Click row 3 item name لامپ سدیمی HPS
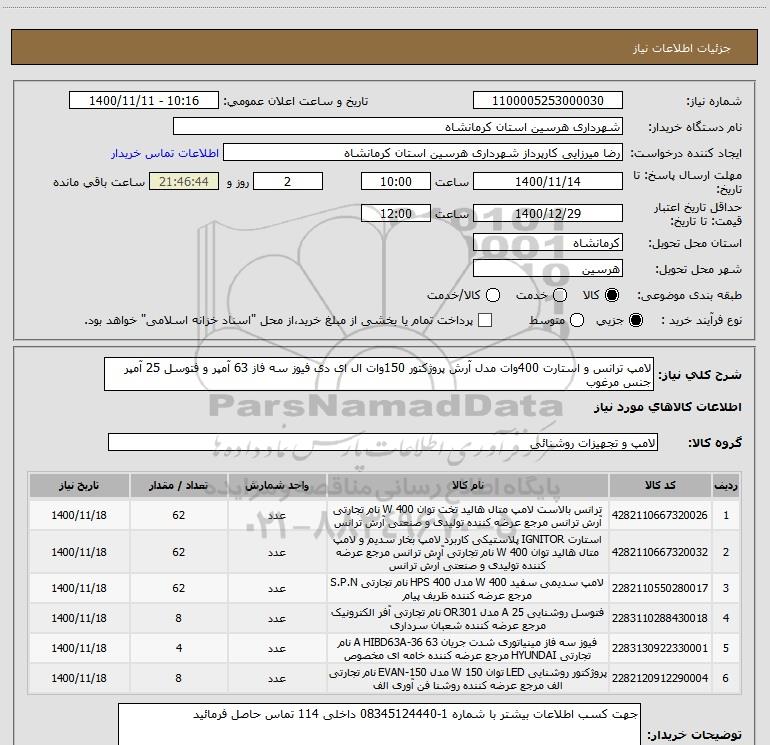This screenshot has height=745, width=770. [x=468, y=589]
